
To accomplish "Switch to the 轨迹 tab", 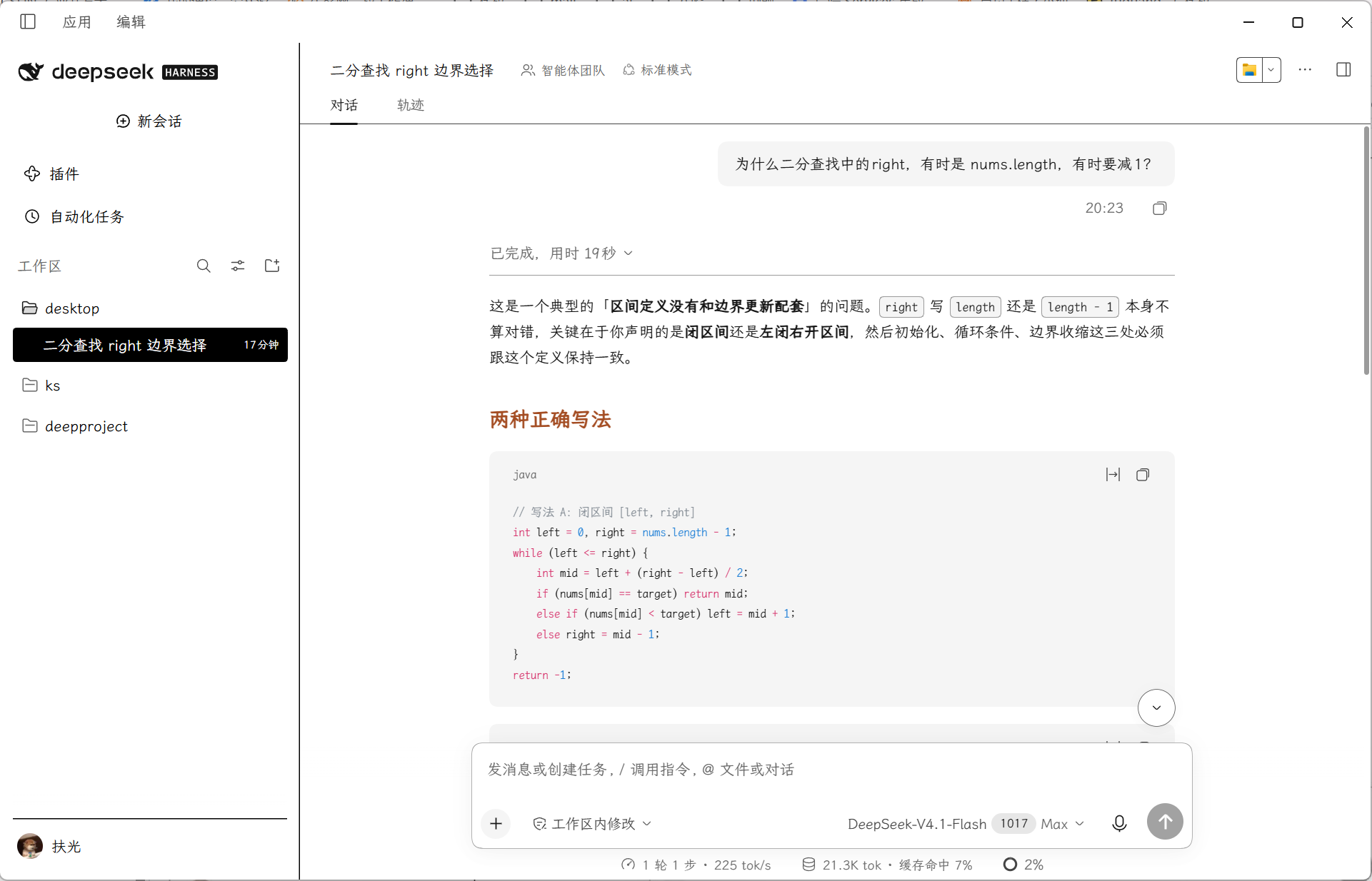I will coord(411,106).
